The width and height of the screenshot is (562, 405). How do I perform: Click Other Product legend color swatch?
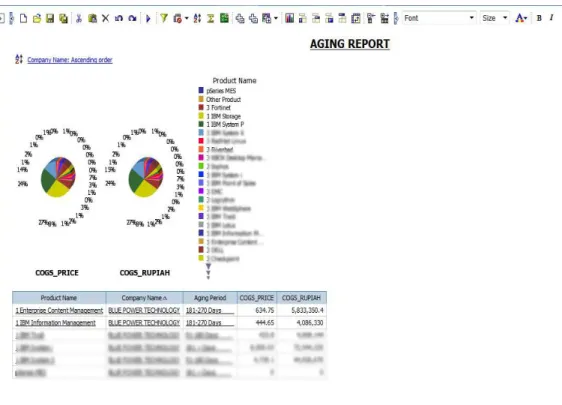pyautogui.click(x=201, y=99)
